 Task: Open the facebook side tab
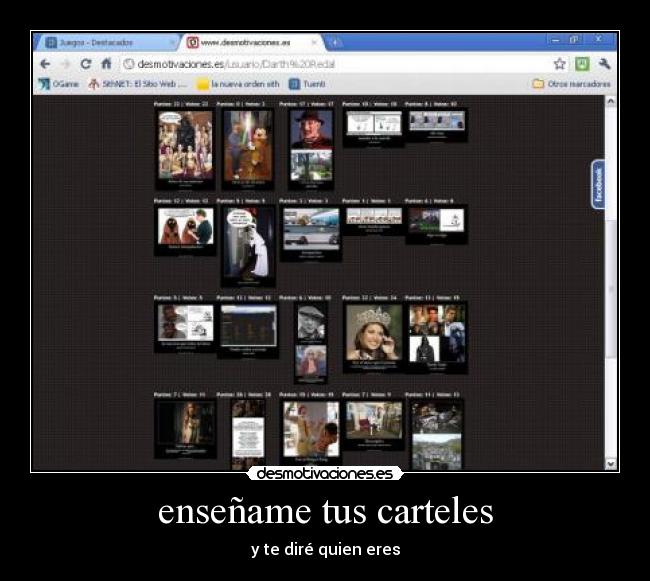(598, 184)
